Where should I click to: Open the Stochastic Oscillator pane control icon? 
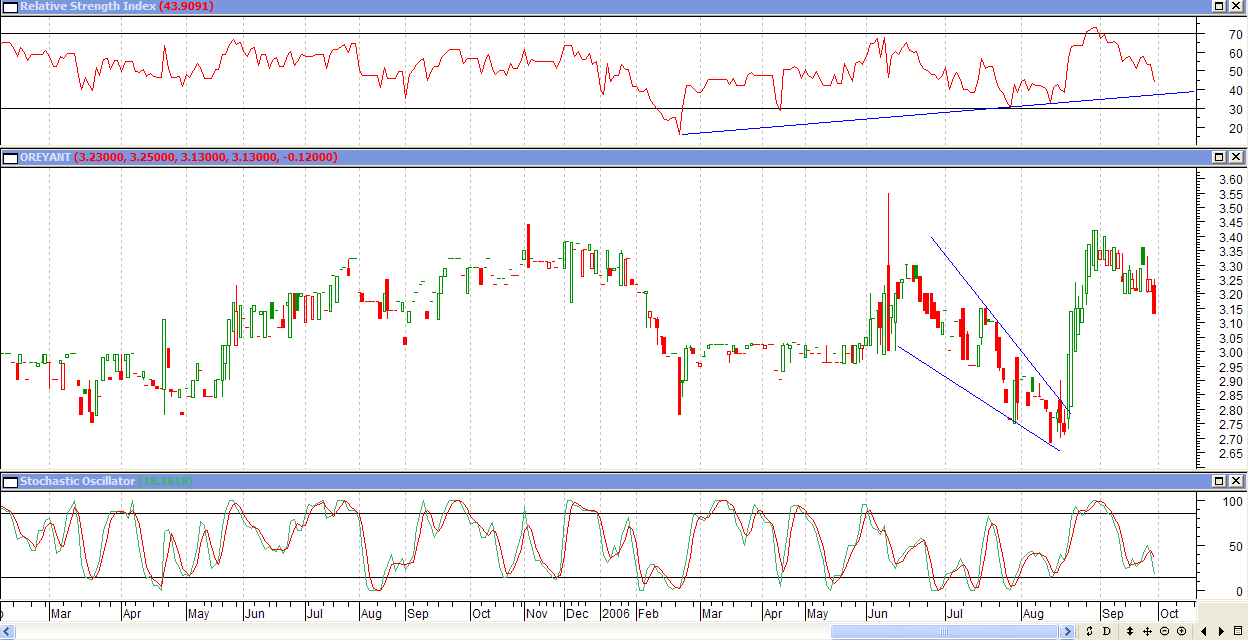pyautogui.click(x=9, y=482)
